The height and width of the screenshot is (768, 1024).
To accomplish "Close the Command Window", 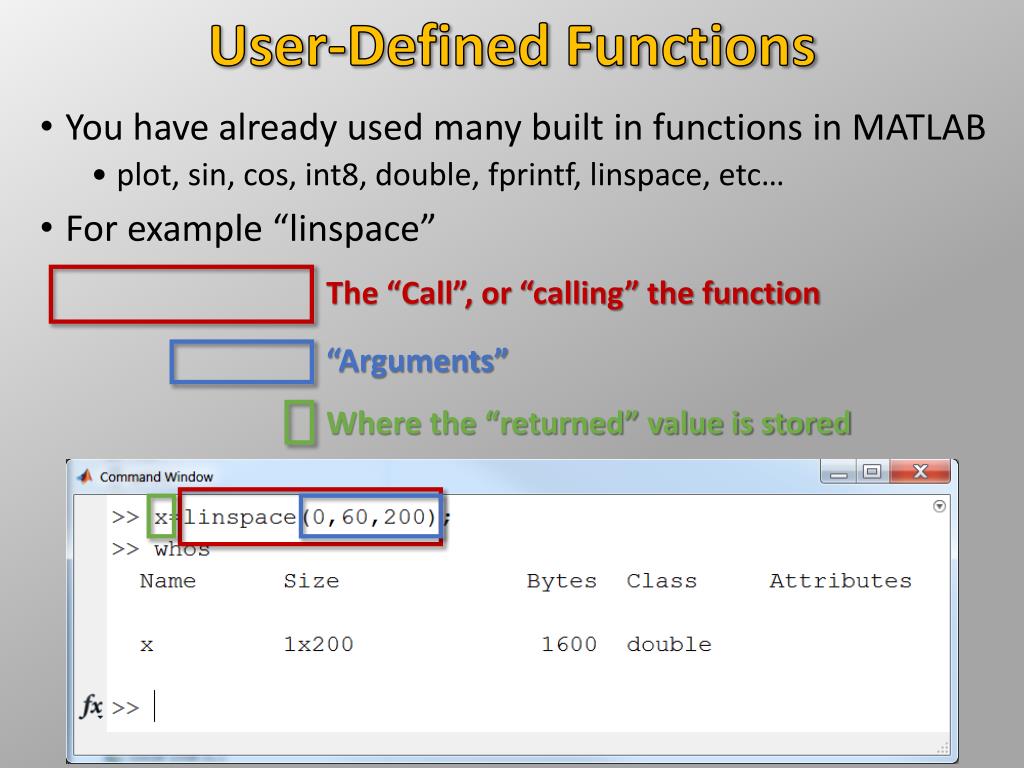I will point(920,472).
